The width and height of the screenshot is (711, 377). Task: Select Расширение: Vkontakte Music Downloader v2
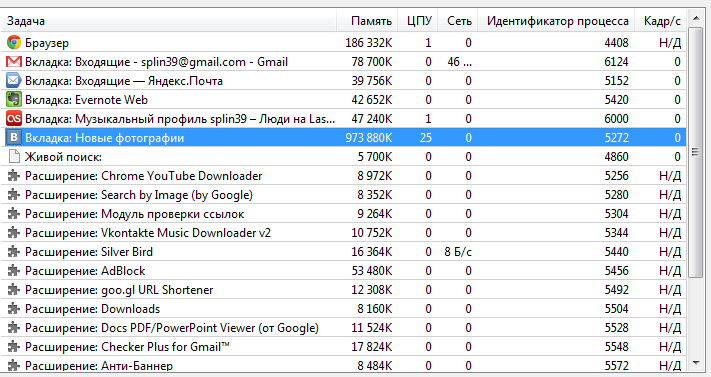(344, 233)
